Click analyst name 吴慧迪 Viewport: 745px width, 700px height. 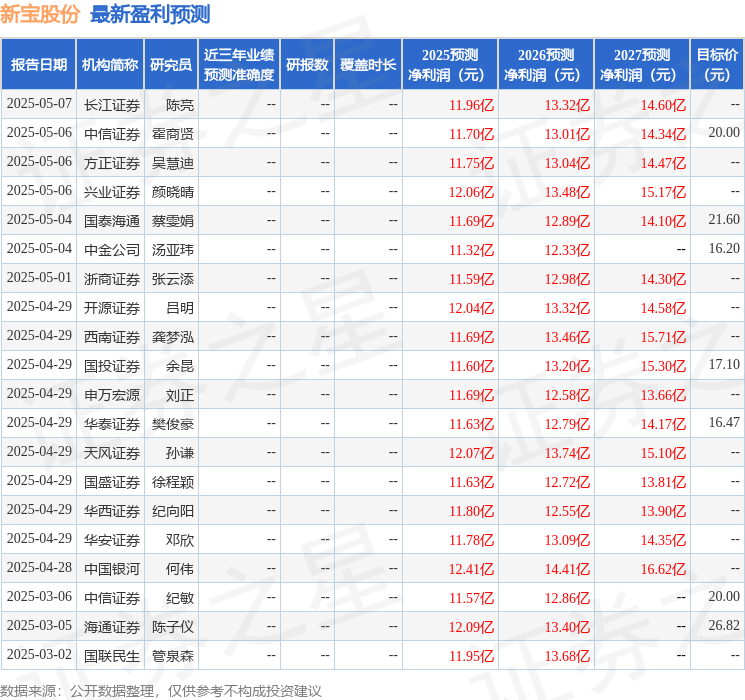172,163
